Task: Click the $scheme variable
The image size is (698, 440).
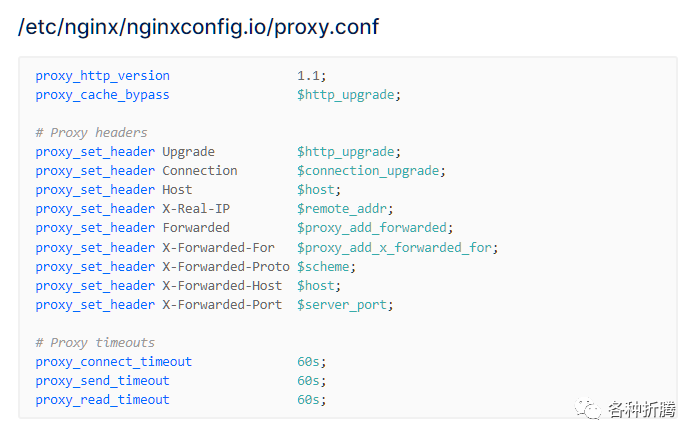Action: click(323, 267)
